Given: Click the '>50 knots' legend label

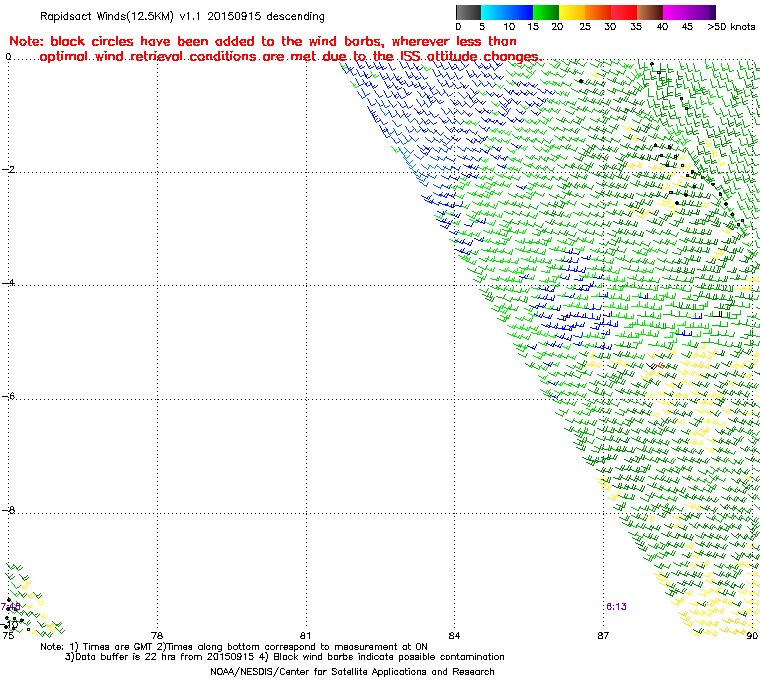Looking at the screenshot, I should click(731, 27).
